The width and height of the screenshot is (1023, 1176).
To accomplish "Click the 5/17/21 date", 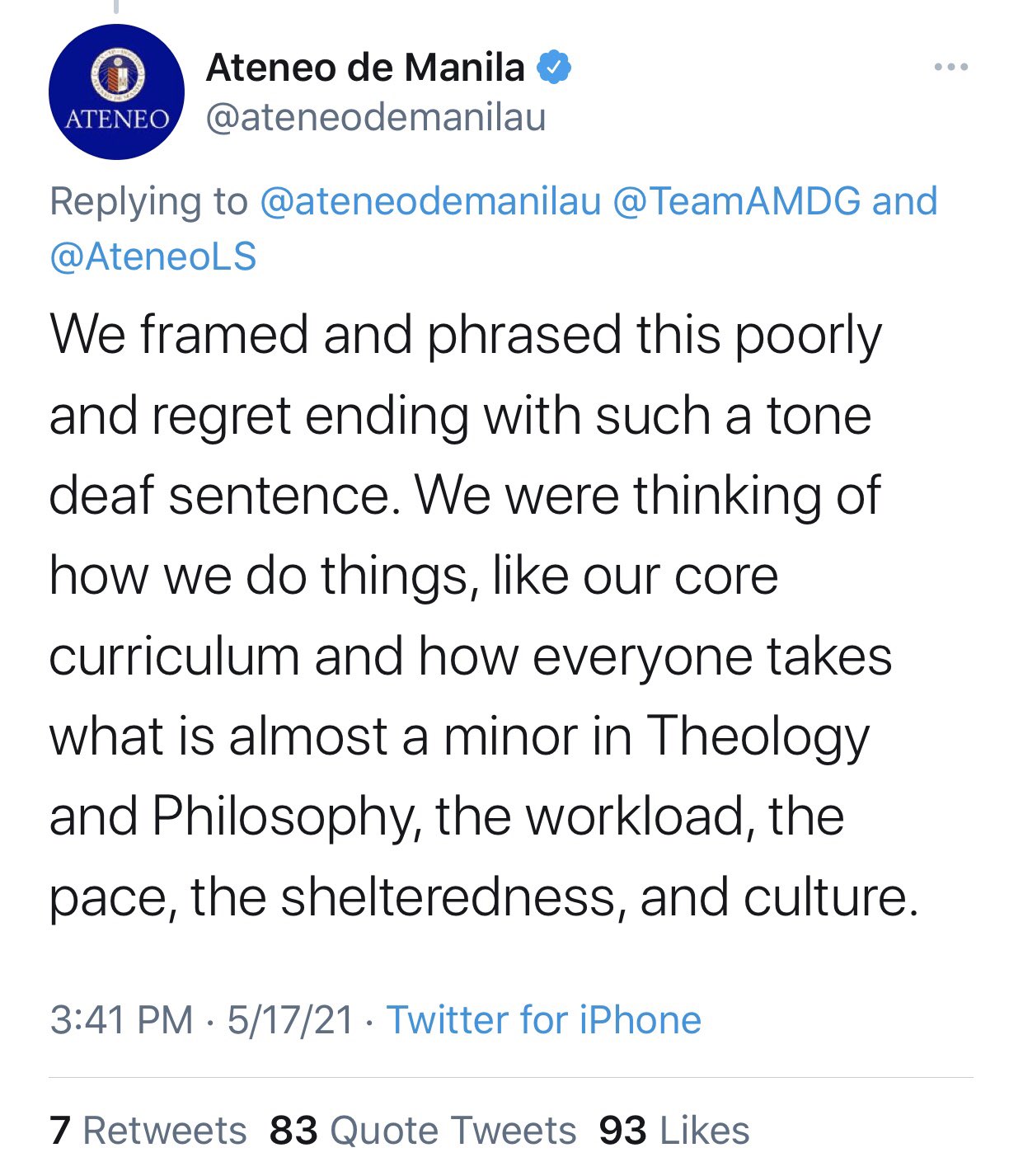I will (x=290, y=1019).
